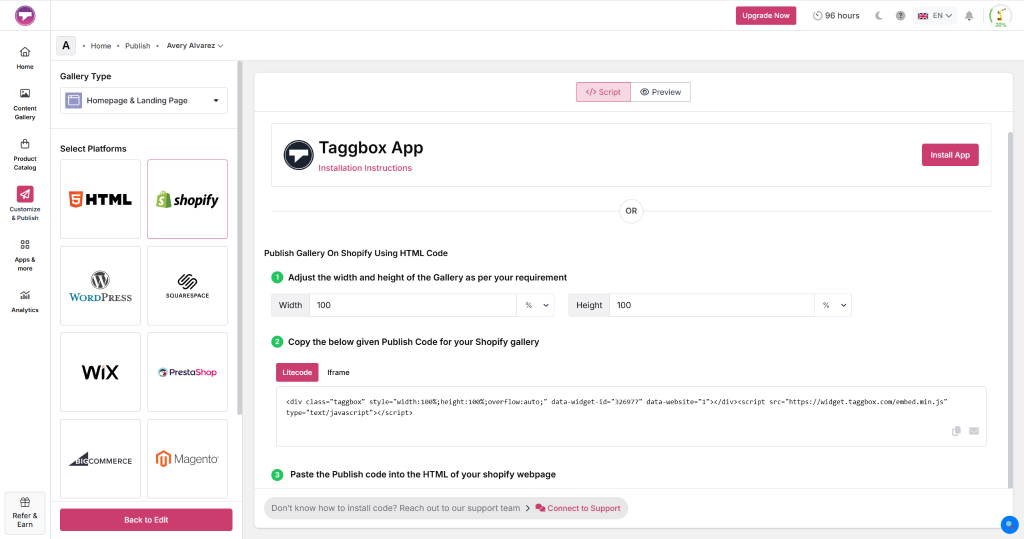
Task: Open notifications bell icon
Action: (x=969, y=16)
